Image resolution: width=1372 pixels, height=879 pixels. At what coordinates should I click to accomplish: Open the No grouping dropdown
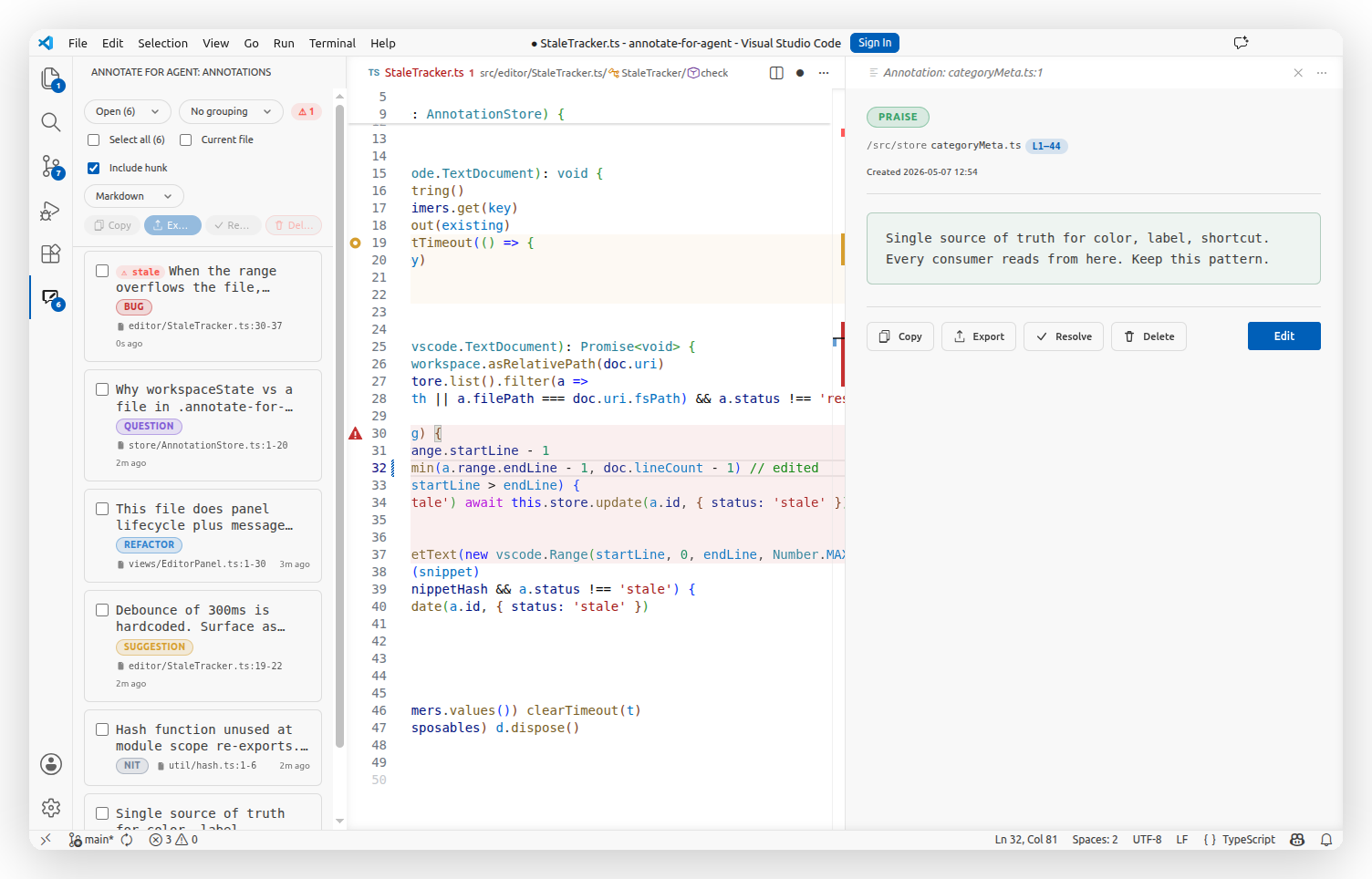tap(231, 111)
